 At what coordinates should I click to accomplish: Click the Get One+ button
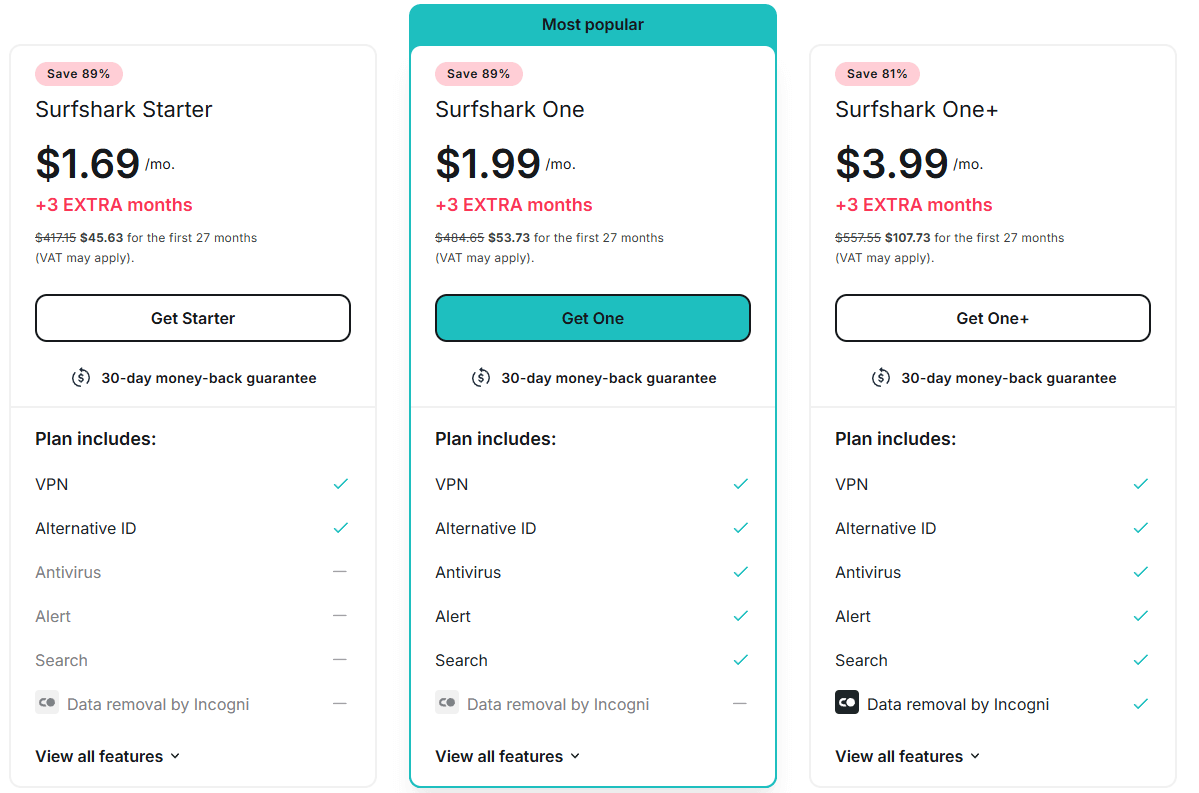point(993,318)
